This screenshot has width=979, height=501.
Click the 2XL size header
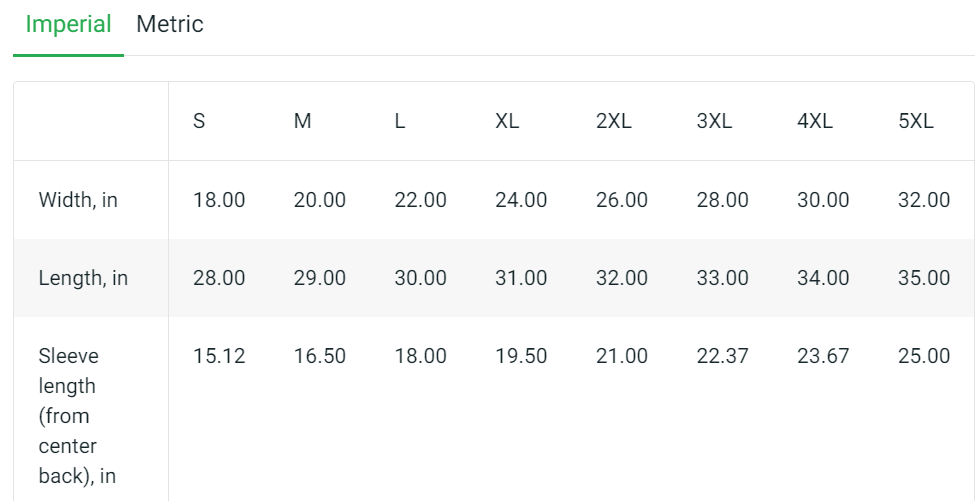[x=614, y=122]
